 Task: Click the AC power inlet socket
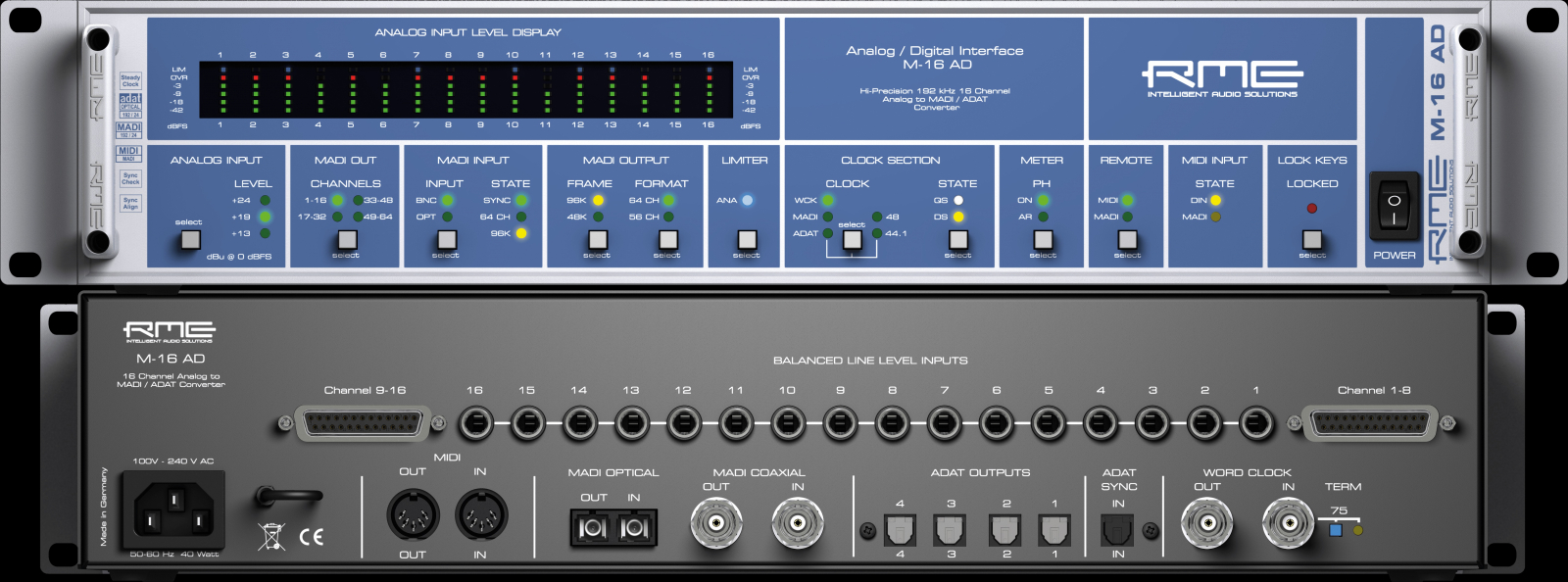(x=173, y=511)
